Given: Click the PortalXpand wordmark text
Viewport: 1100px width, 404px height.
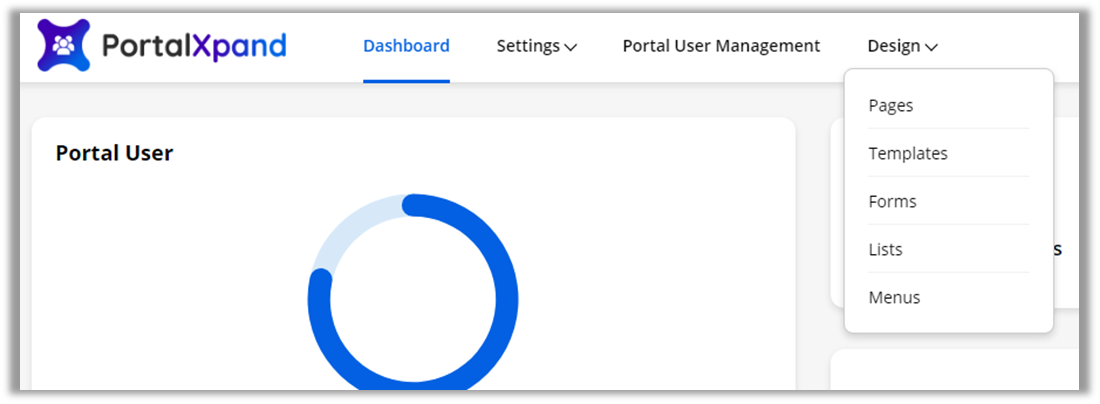Looking at the screenshot, I should coord(194,46).
